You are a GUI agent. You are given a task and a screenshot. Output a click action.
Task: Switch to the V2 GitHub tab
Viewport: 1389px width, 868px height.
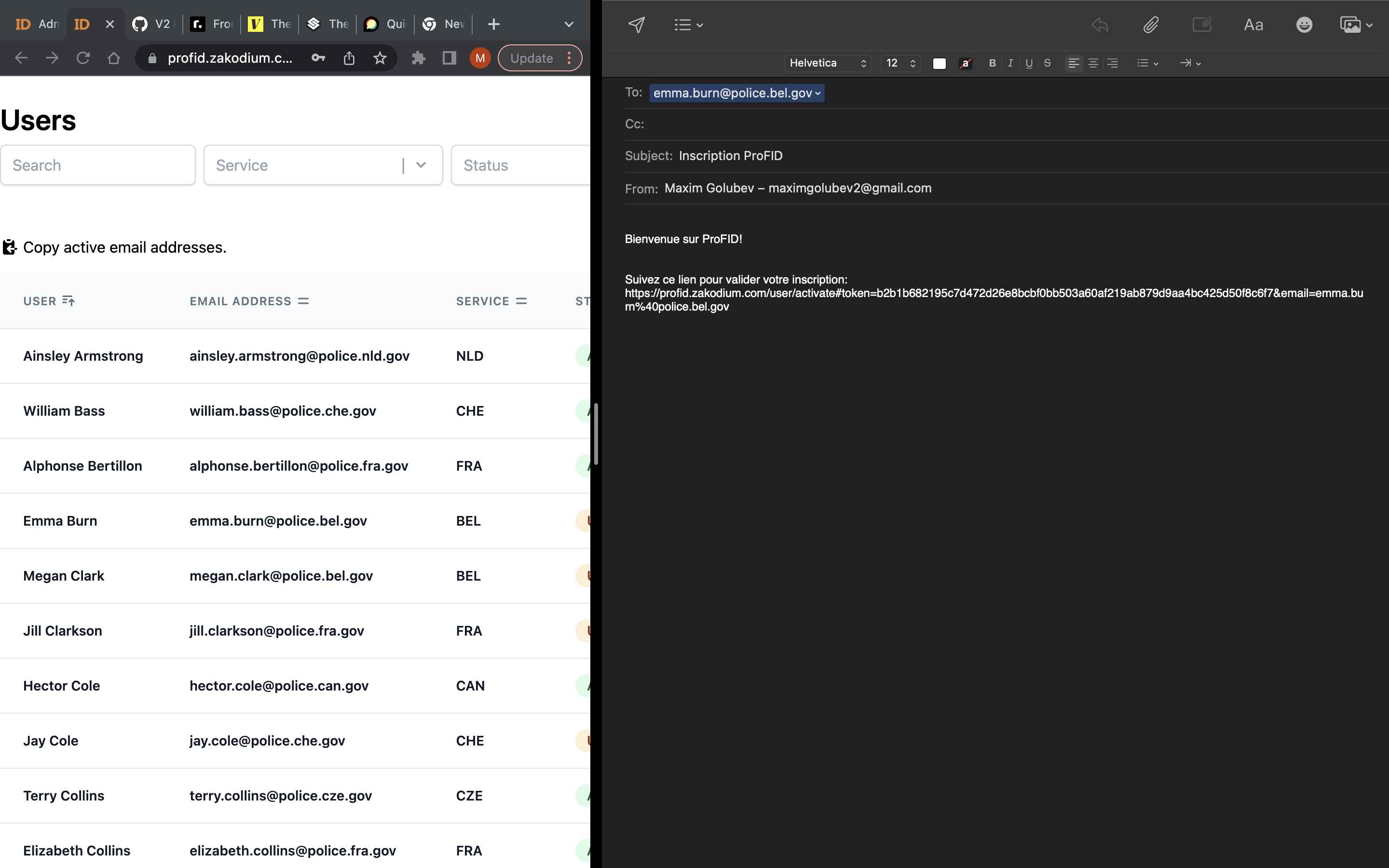pos(151,24)
